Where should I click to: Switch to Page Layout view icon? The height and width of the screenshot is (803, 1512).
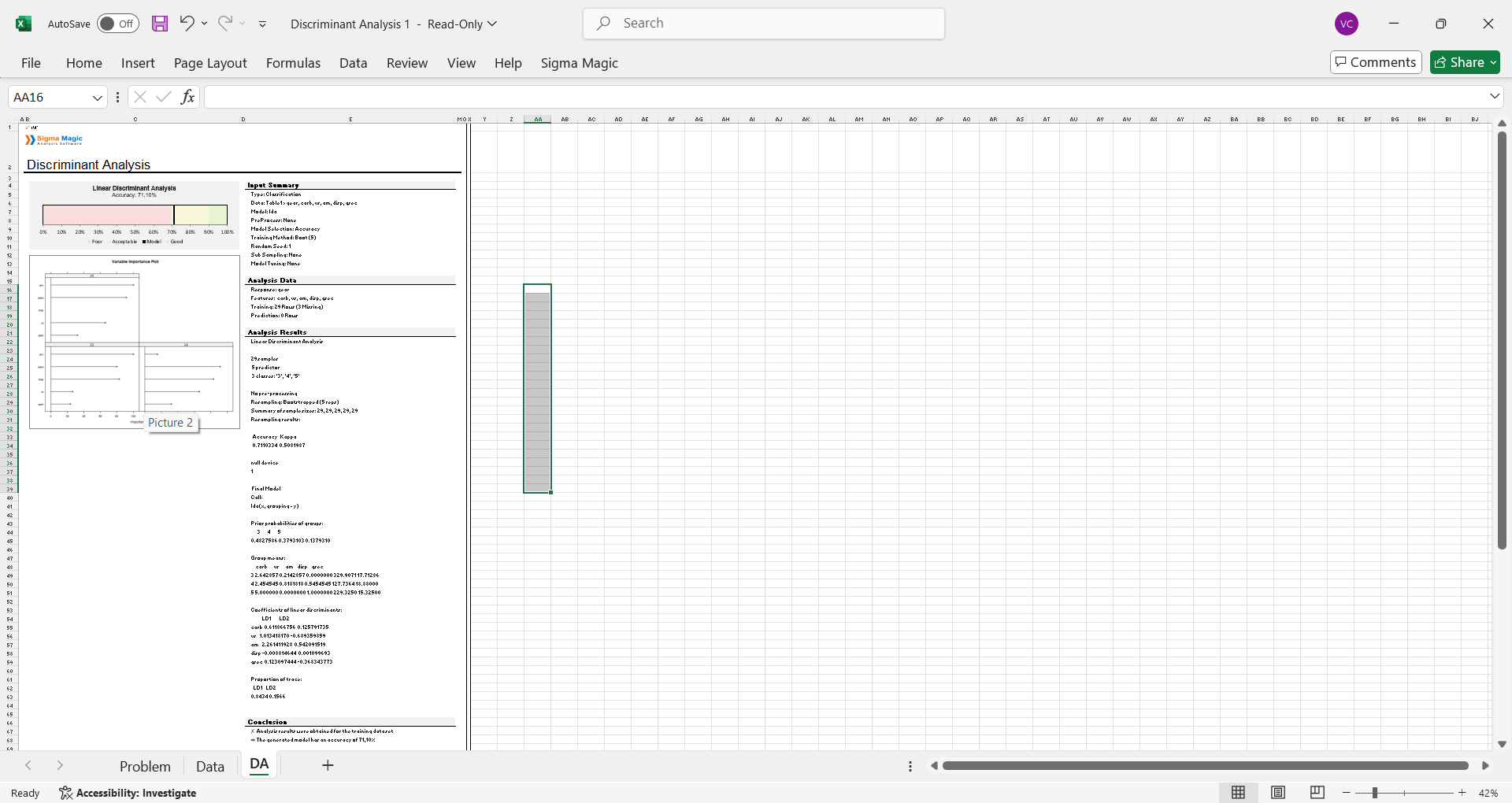click(x=1278, y=793)
